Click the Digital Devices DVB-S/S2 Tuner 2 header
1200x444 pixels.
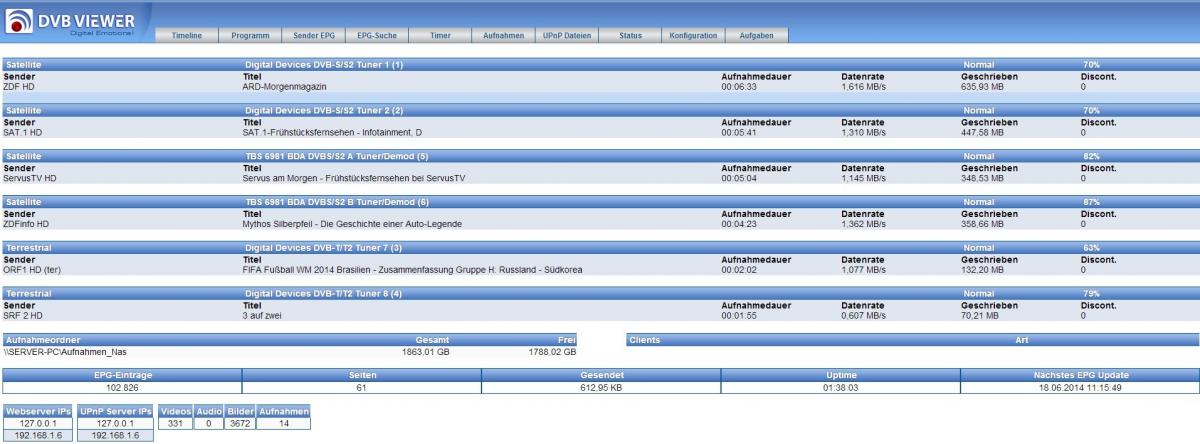pyautogui.click(x=324, y=110)
